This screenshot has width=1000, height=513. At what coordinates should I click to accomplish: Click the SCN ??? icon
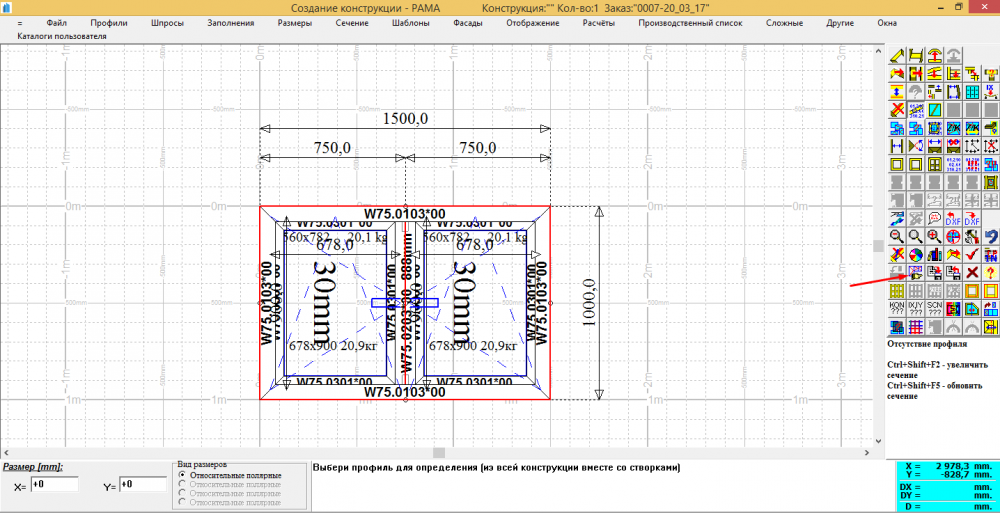[x=936, y=308]
